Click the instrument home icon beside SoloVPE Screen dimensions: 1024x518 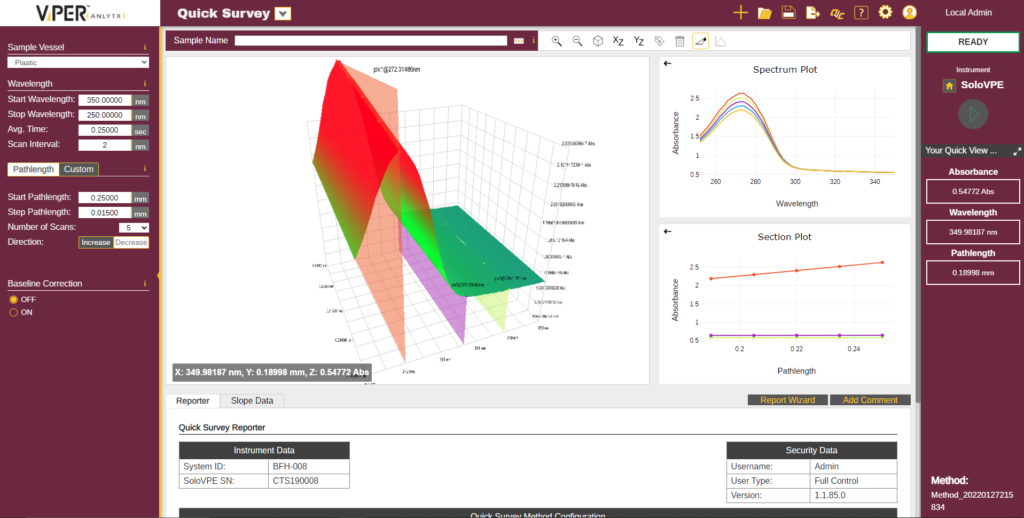coord(948,86)
